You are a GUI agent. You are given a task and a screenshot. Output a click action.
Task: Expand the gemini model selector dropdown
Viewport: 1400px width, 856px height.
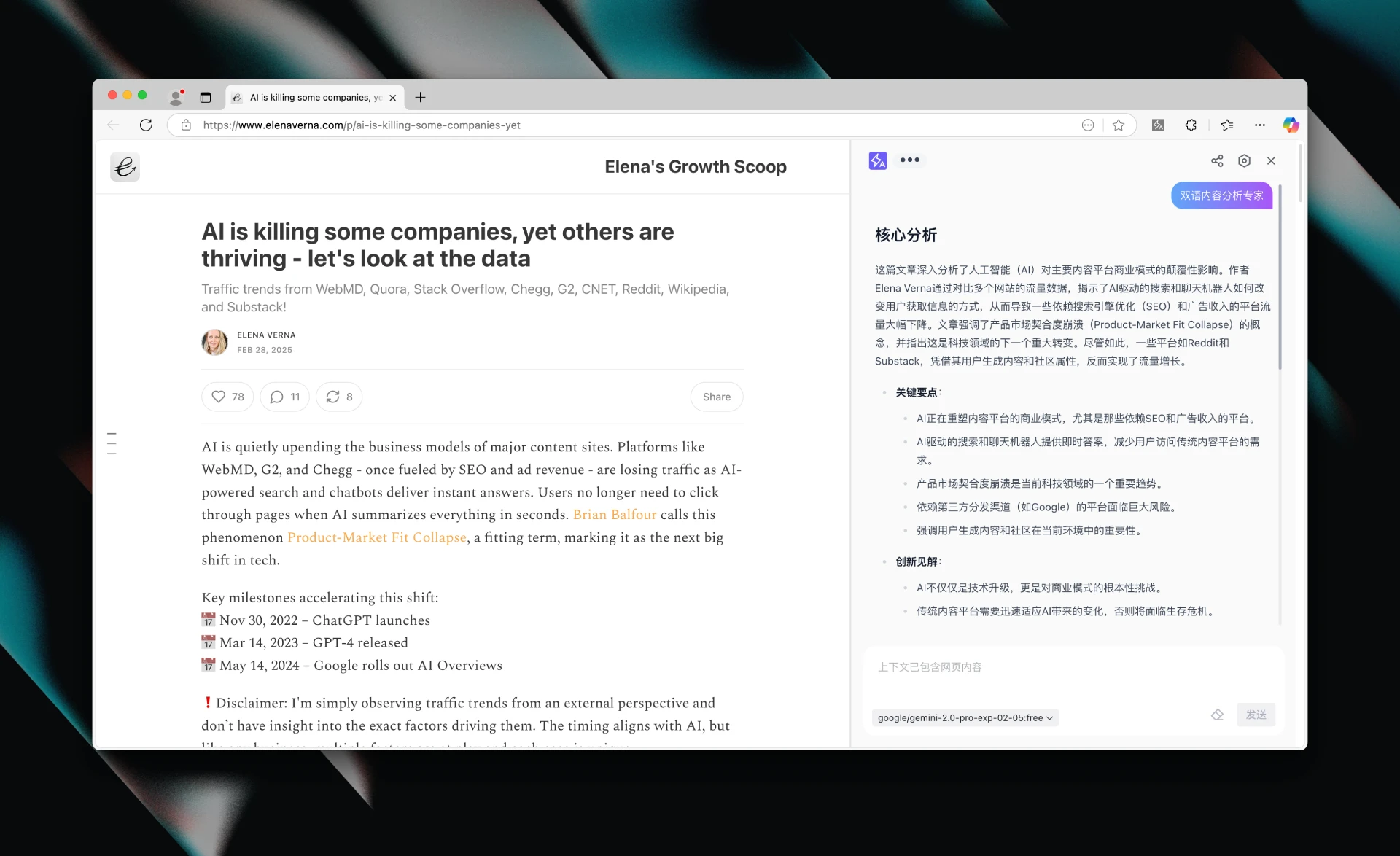point(965,717)
